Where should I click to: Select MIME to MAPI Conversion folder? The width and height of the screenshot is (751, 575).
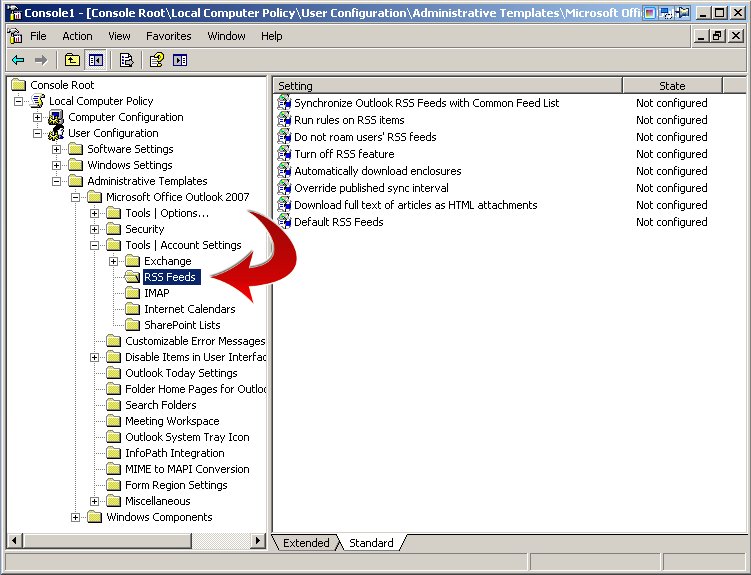(x=187, y=469)
